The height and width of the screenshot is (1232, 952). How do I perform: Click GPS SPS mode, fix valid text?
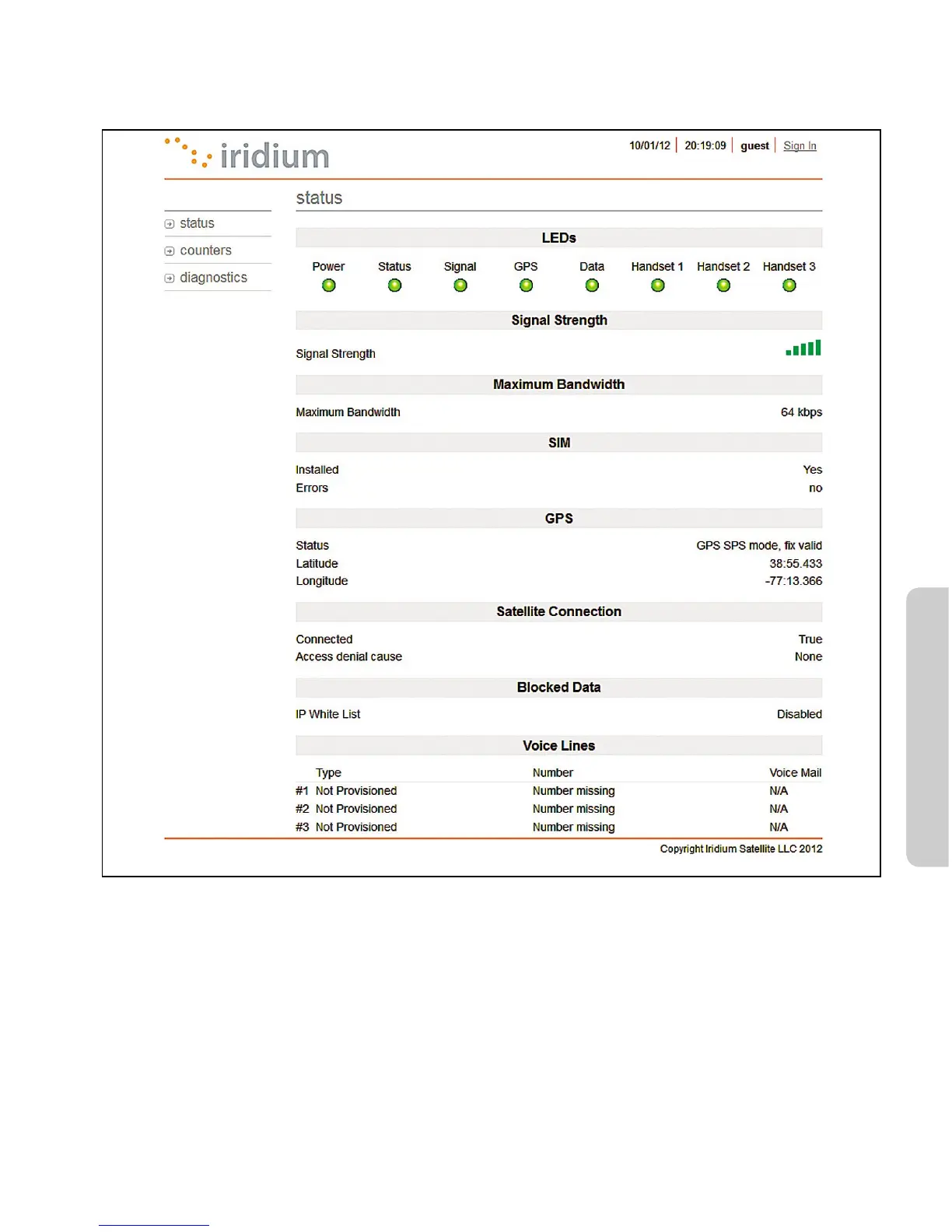(759, 546)
